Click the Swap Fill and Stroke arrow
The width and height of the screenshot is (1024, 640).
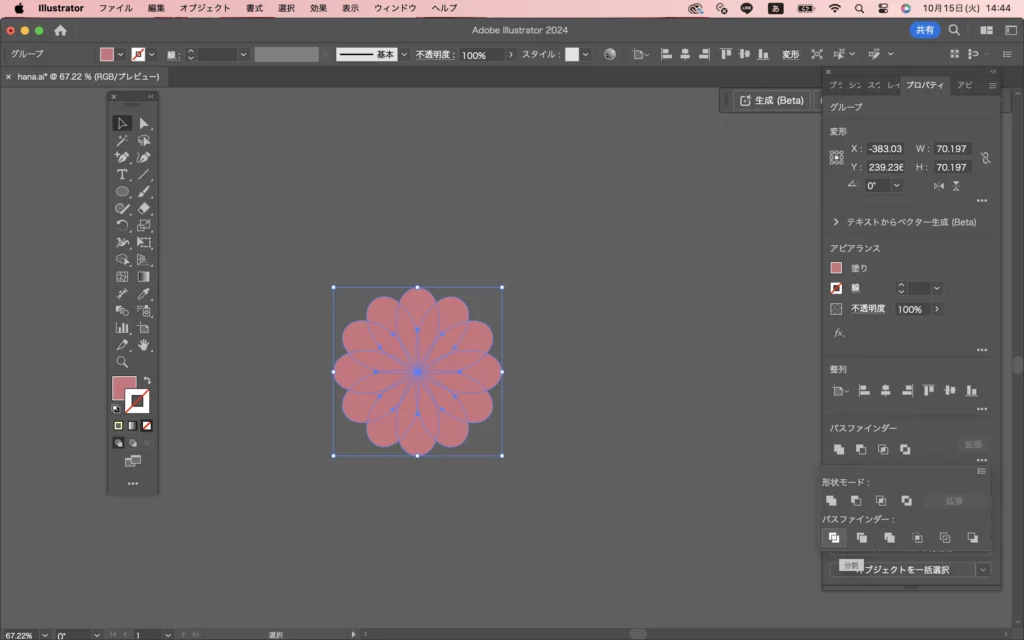click(x=147, y=380)
